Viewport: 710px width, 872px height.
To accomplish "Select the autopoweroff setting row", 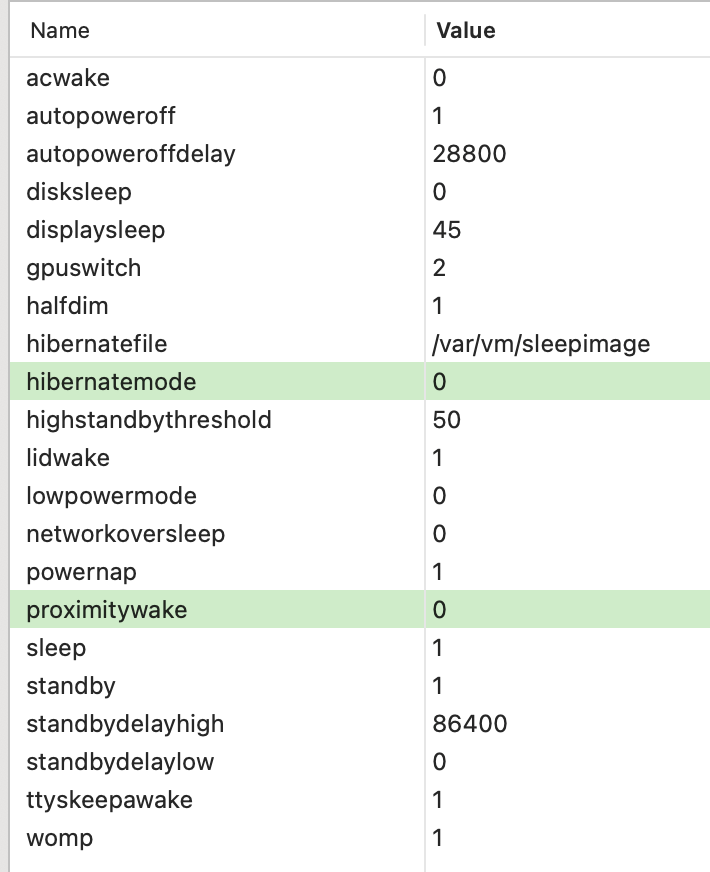I will (100, 116).
